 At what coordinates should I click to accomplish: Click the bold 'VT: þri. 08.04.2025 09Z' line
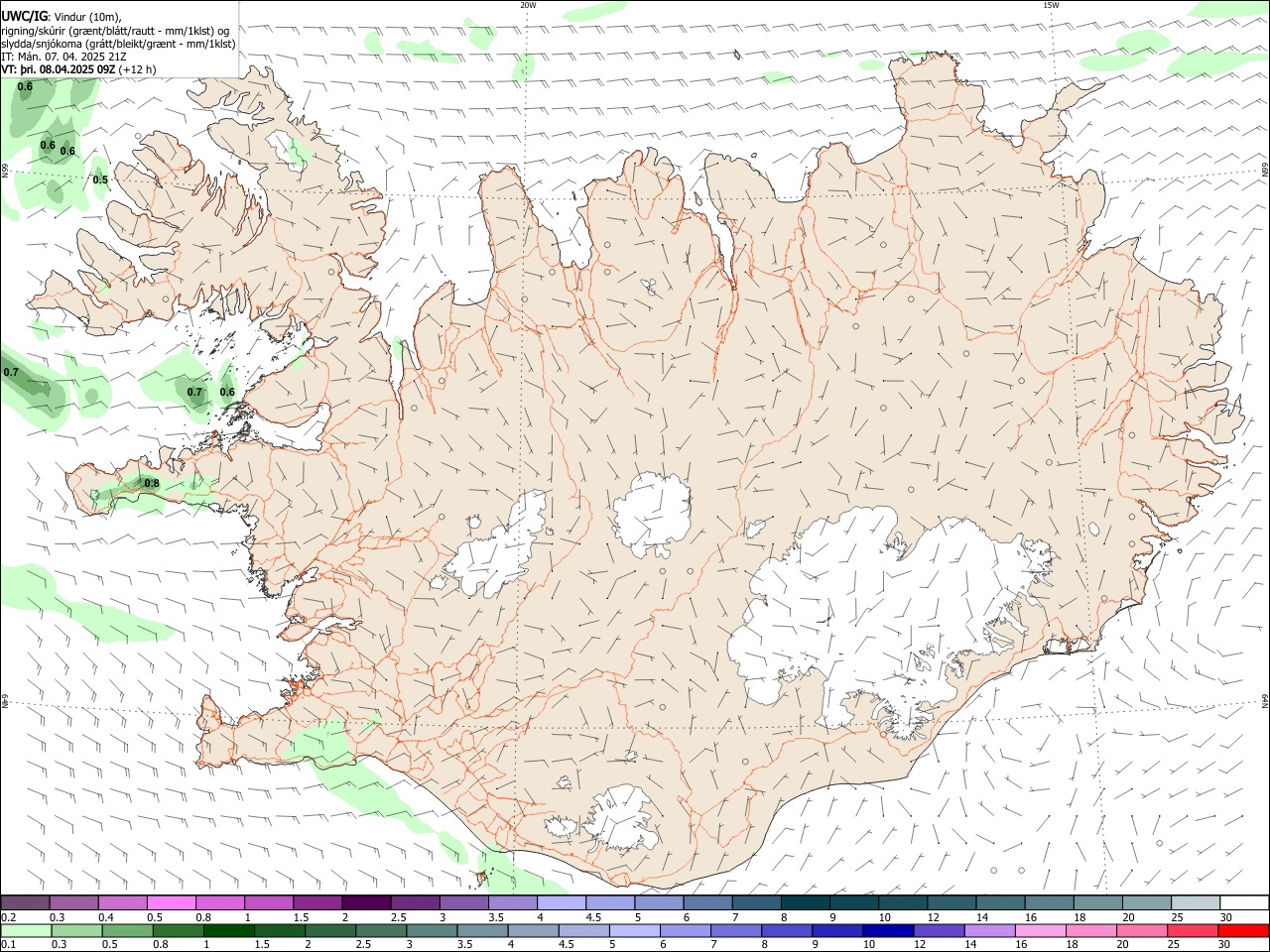click(60, 69)
